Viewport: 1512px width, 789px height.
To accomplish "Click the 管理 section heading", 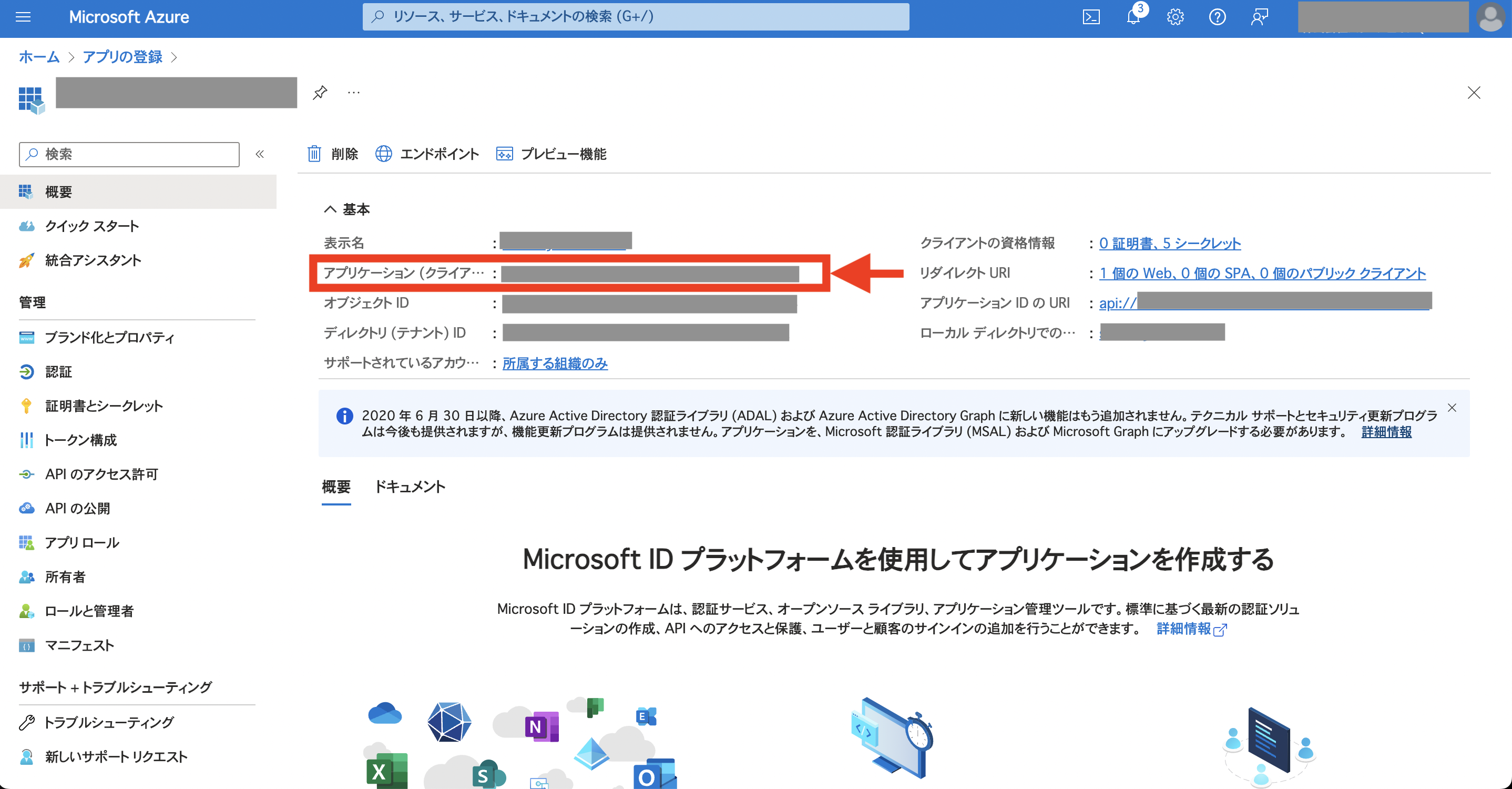I will [32, 302].
